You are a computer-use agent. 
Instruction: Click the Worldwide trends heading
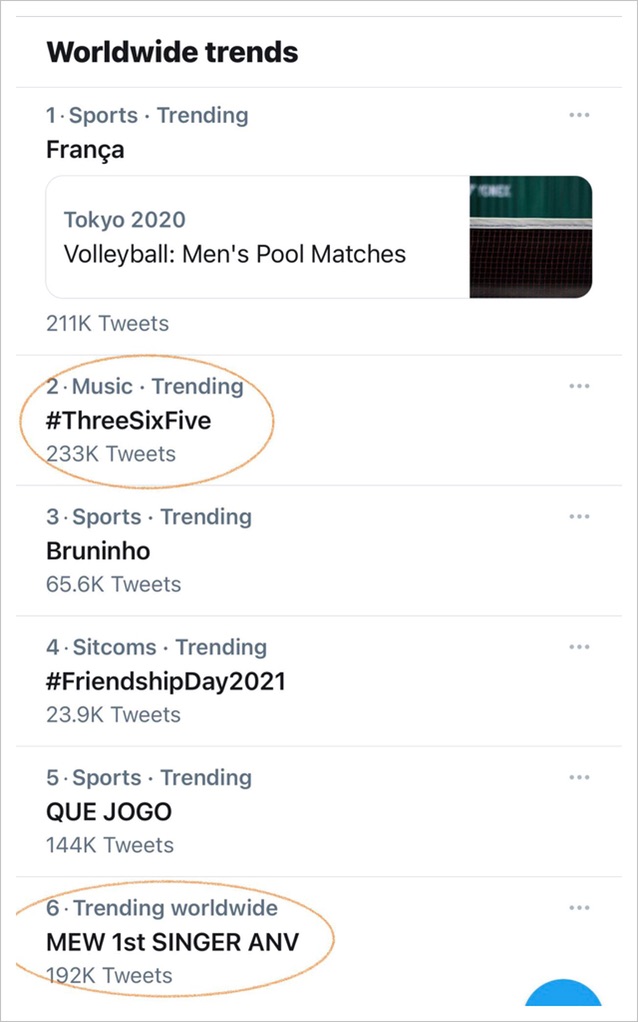point(172,52)
